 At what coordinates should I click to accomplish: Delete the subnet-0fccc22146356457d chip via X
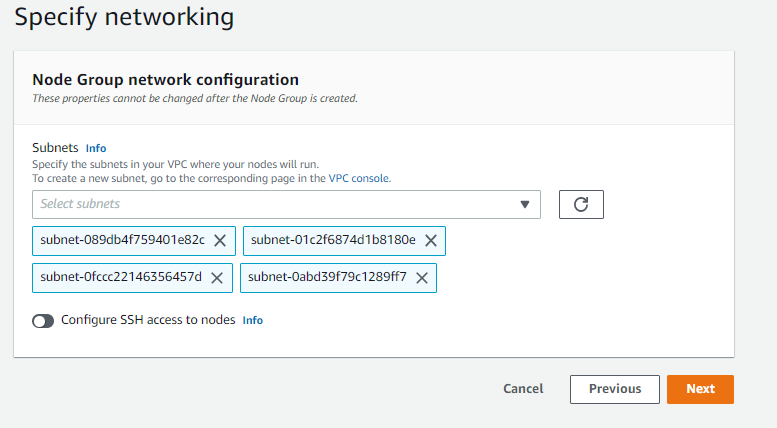tap(217, 278)
